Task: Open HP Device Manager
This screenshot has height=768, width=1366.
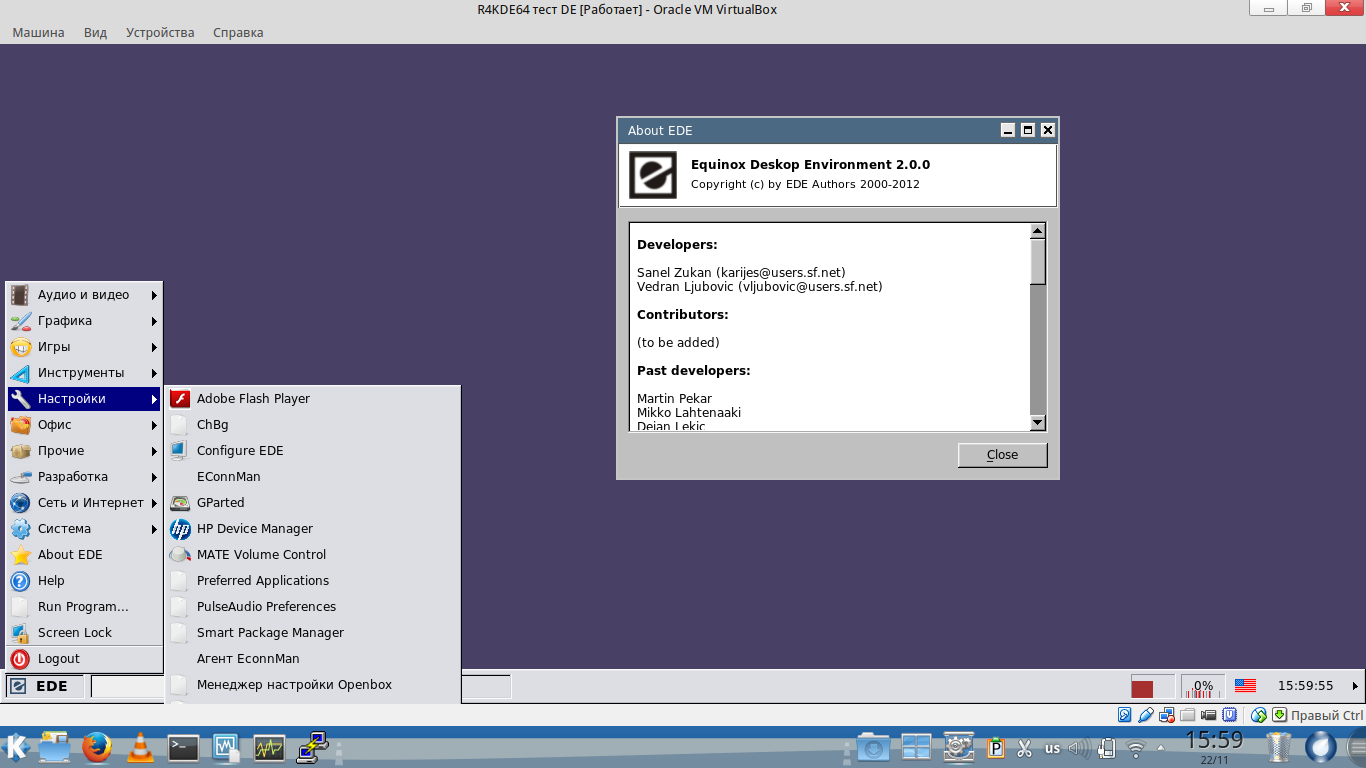Action: 313,528
